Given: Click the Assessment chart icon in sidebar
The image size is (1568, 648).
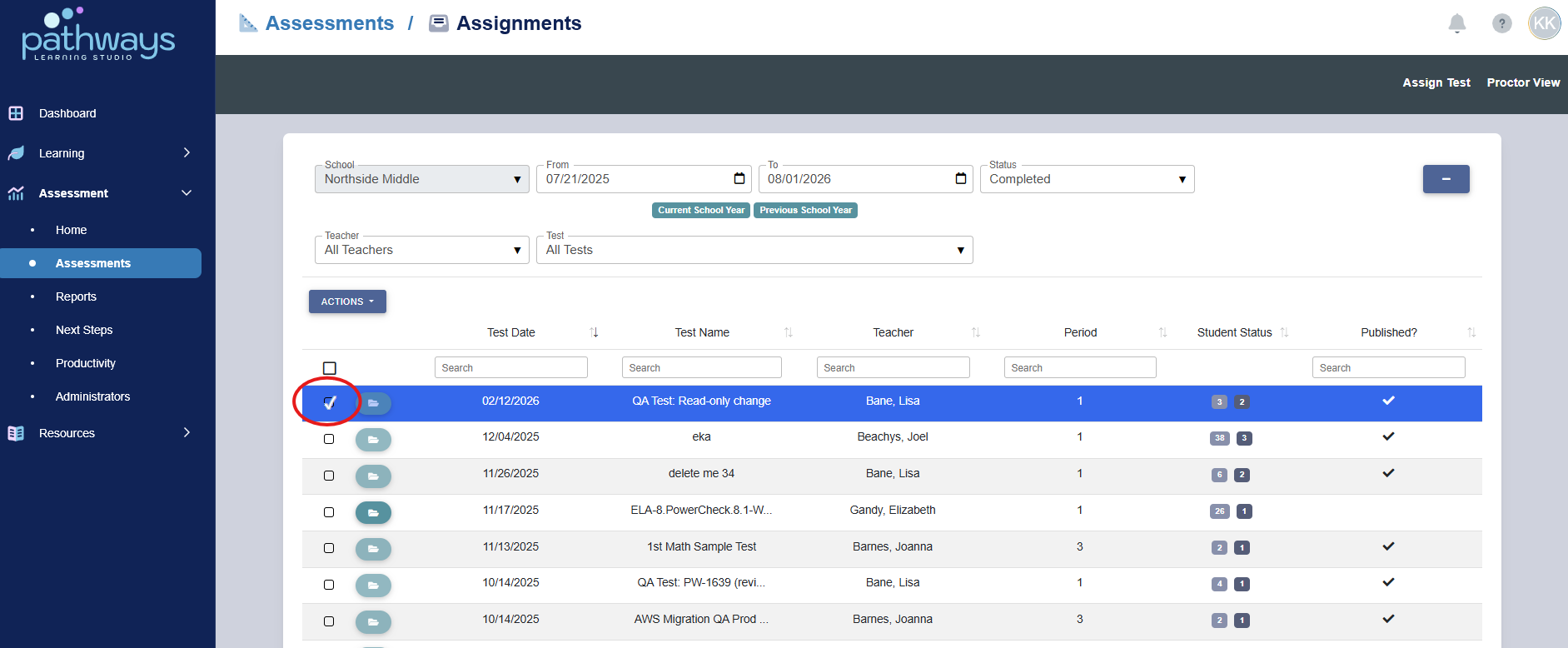Looking at the screenshot, I should tap(16, 193).
